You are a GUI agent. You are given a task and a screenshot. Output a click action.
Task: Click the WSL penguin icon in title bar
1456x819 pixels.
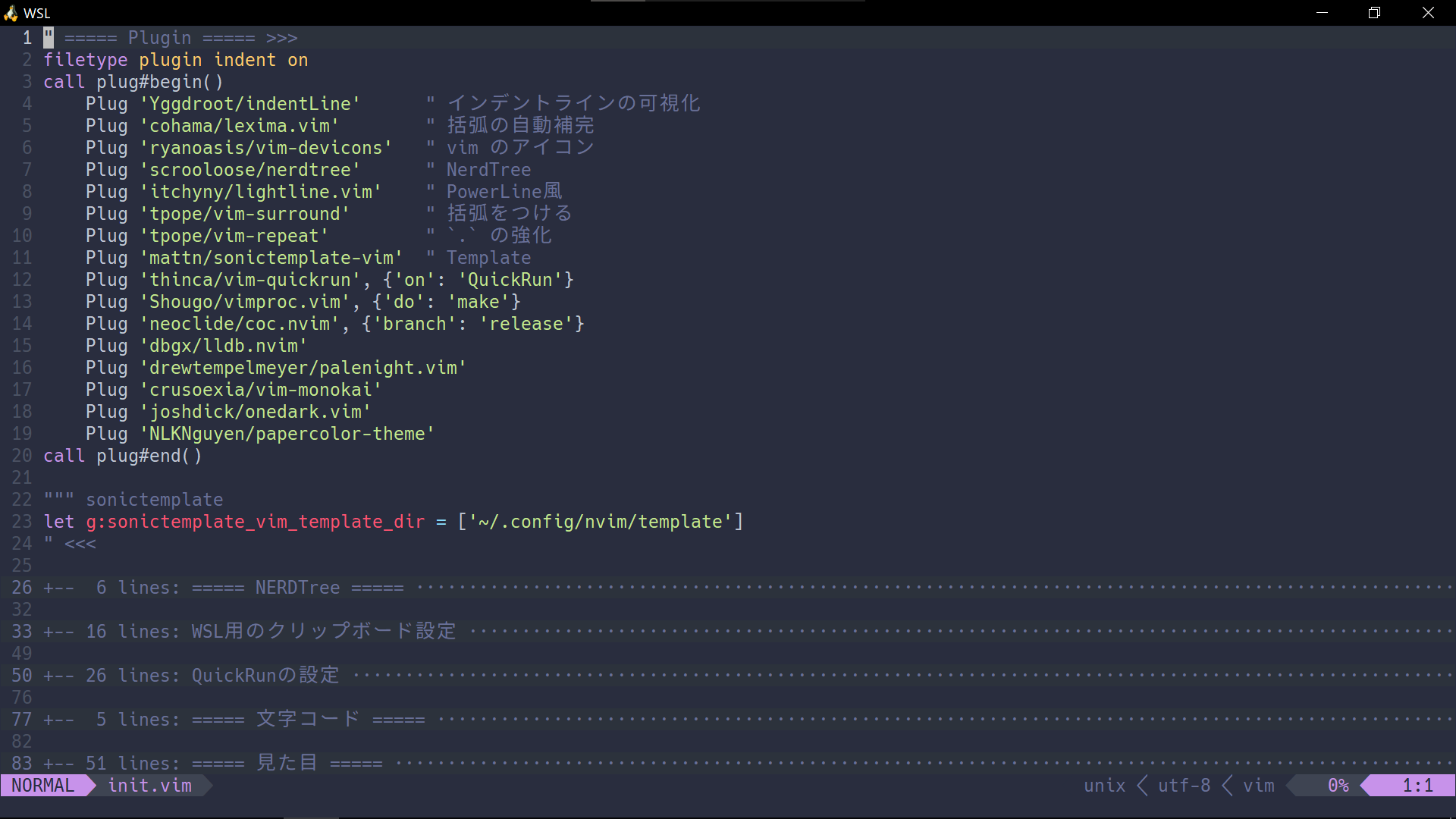(x=11, y=13)
